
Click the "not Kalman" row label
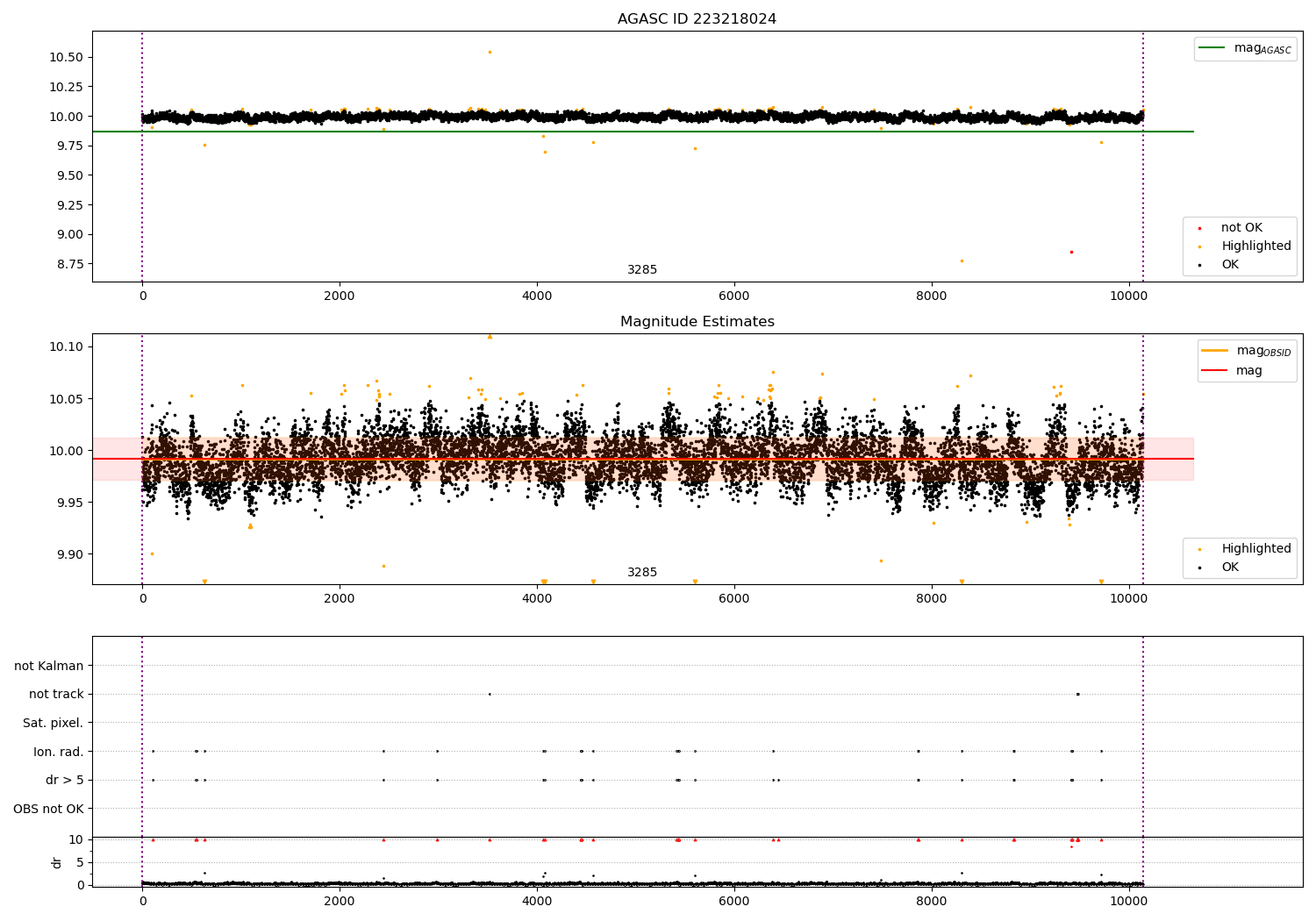(x=49, y=666)
